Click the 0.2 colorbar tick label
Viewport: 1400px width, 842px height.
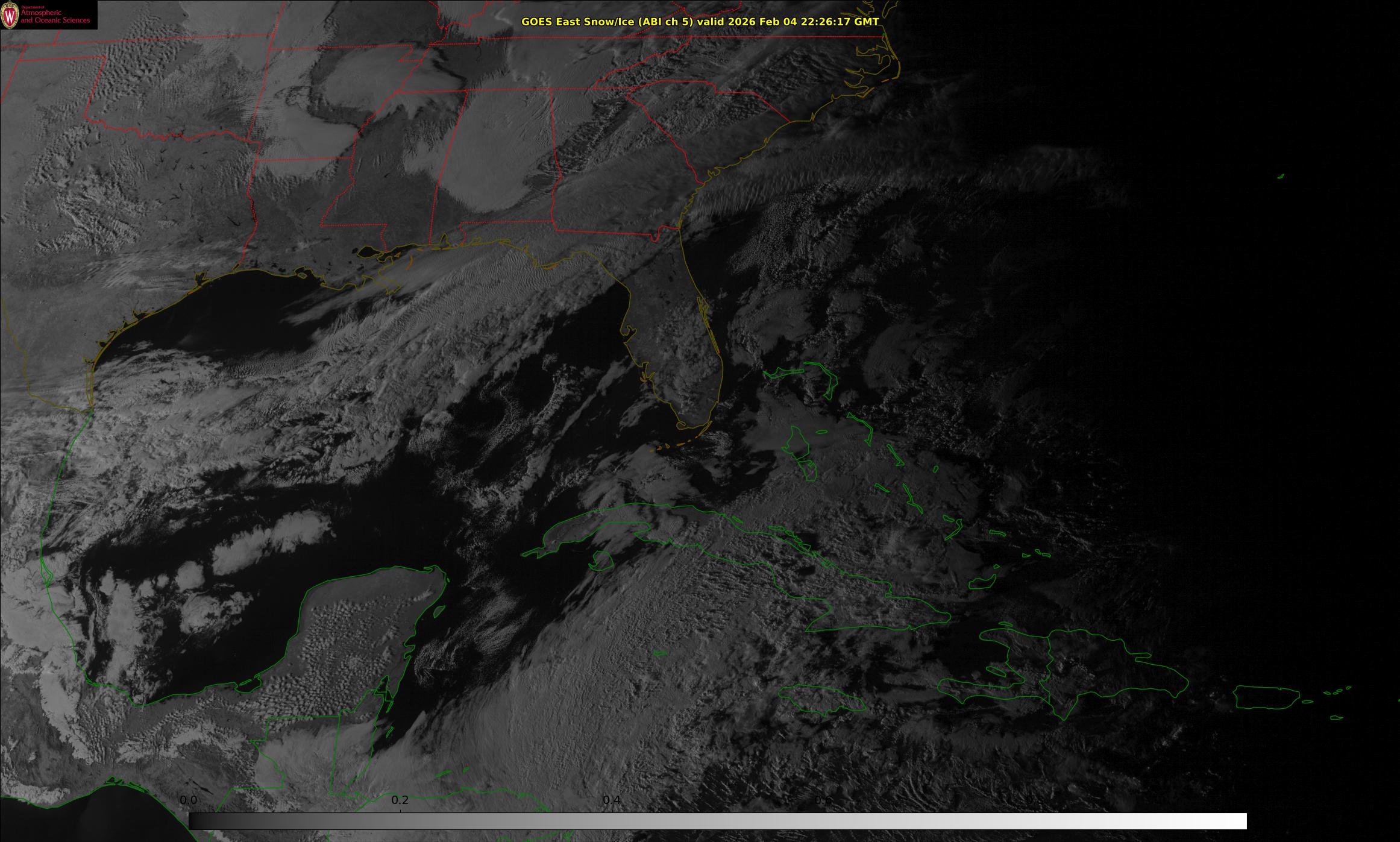(x=400, y=800)
